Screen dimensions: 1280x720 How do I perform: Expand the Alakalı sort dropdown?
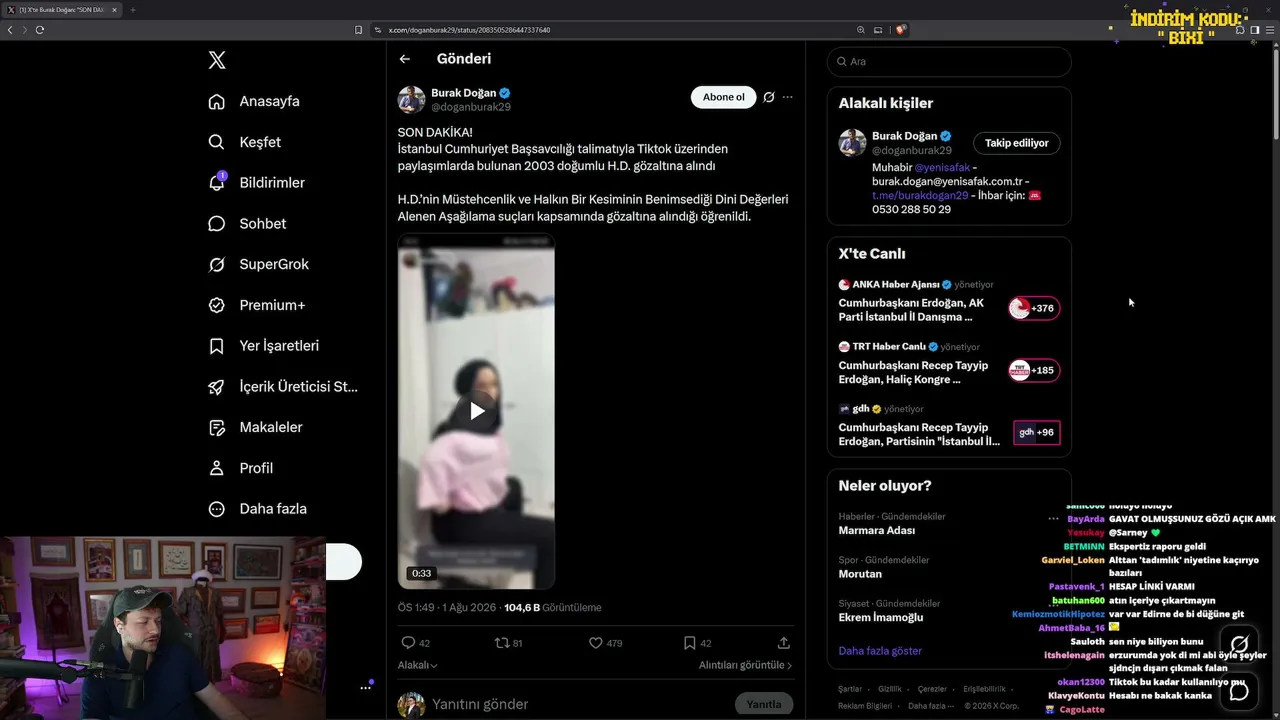click(418, 665)
